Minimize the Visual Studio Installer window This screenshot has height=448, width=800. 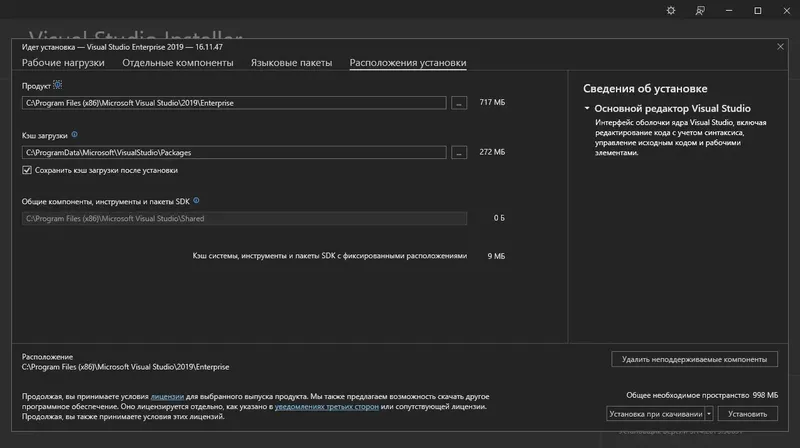729,11
